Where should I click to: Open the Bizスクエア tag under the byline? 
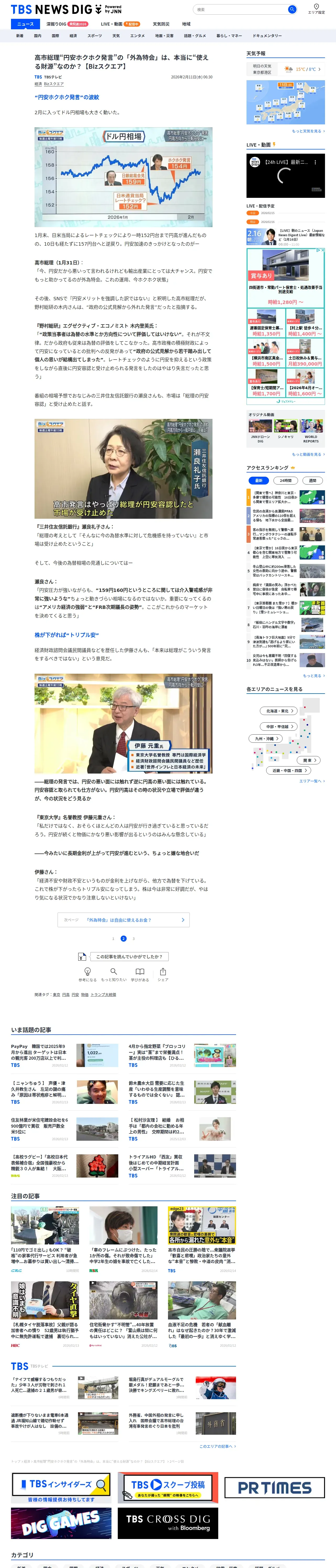[x=54, y=84]
